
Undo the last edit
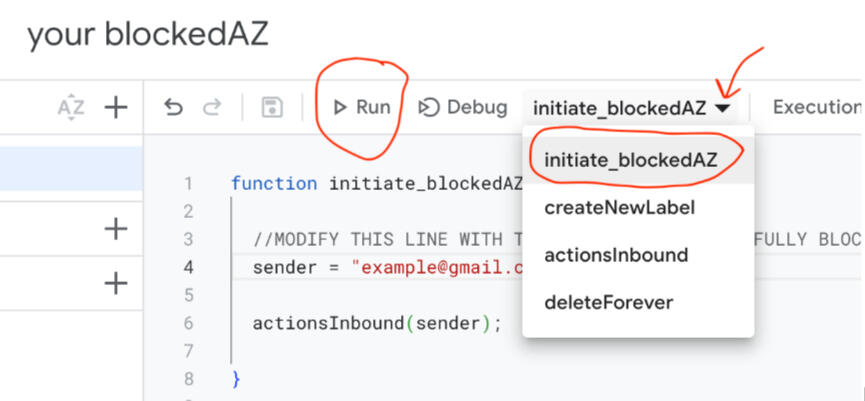[174, 107]
